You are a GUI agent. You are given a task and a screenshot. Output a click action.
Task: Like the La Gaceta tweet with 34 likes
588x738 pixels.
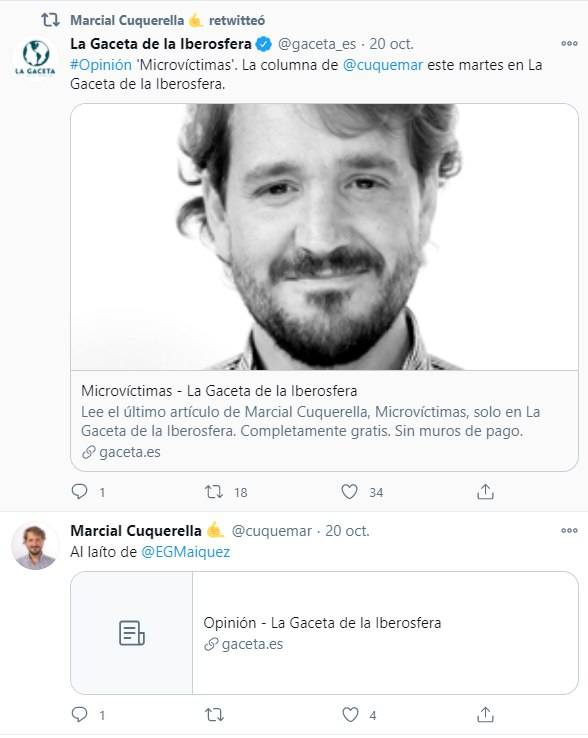(x=349, y=492)
